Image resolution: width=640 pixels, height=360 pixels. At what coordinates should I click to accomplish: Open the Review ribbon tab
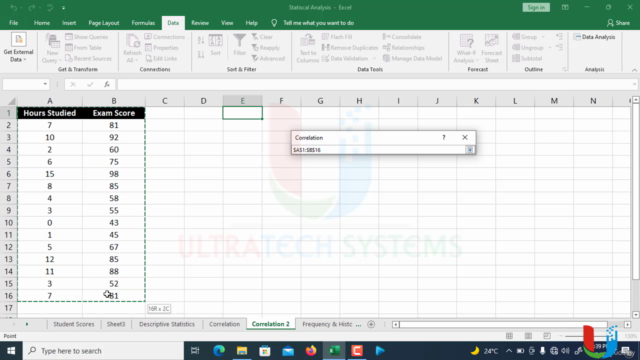[x=200, y=23]
